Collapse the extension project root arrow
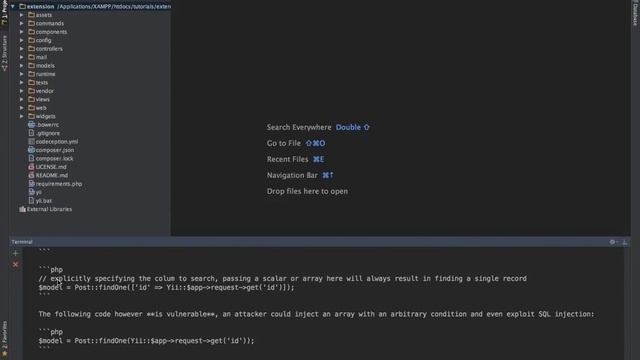 (x=13, y=7)
